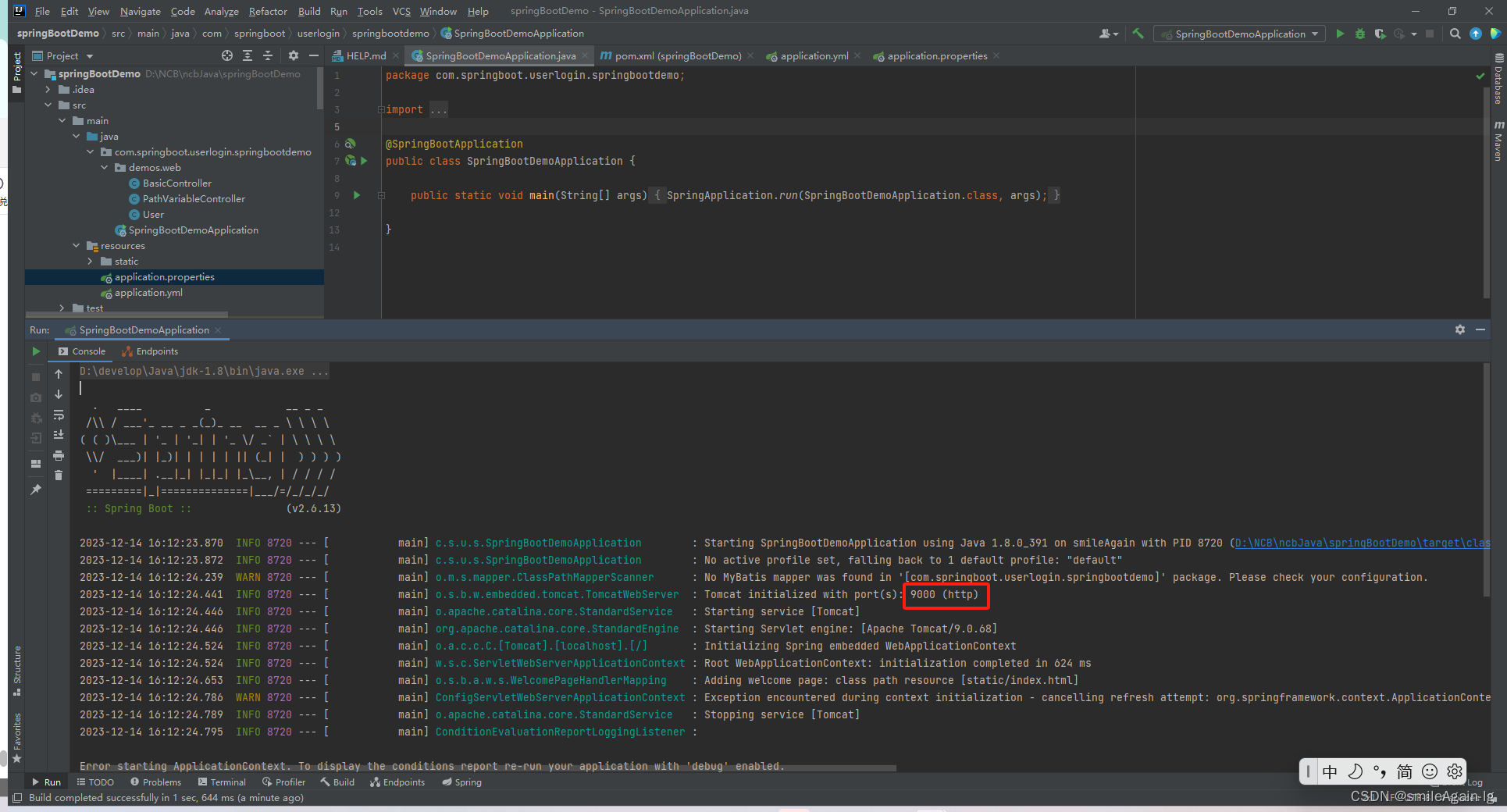Run with Coverage from the top toolbar
This screenshot has width=1507, height=812.
(x=1380, y=34)
